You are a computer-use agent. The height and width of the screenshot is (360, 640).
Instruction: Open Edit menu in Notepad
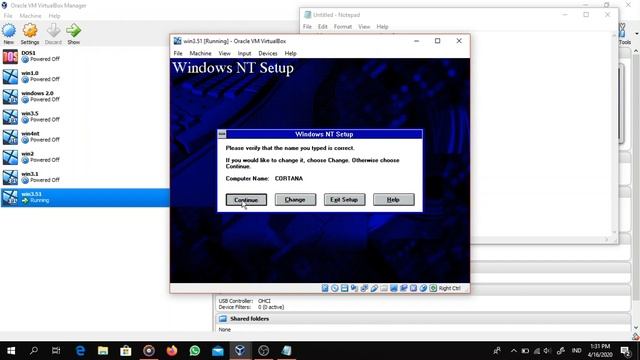click(323, 27)
